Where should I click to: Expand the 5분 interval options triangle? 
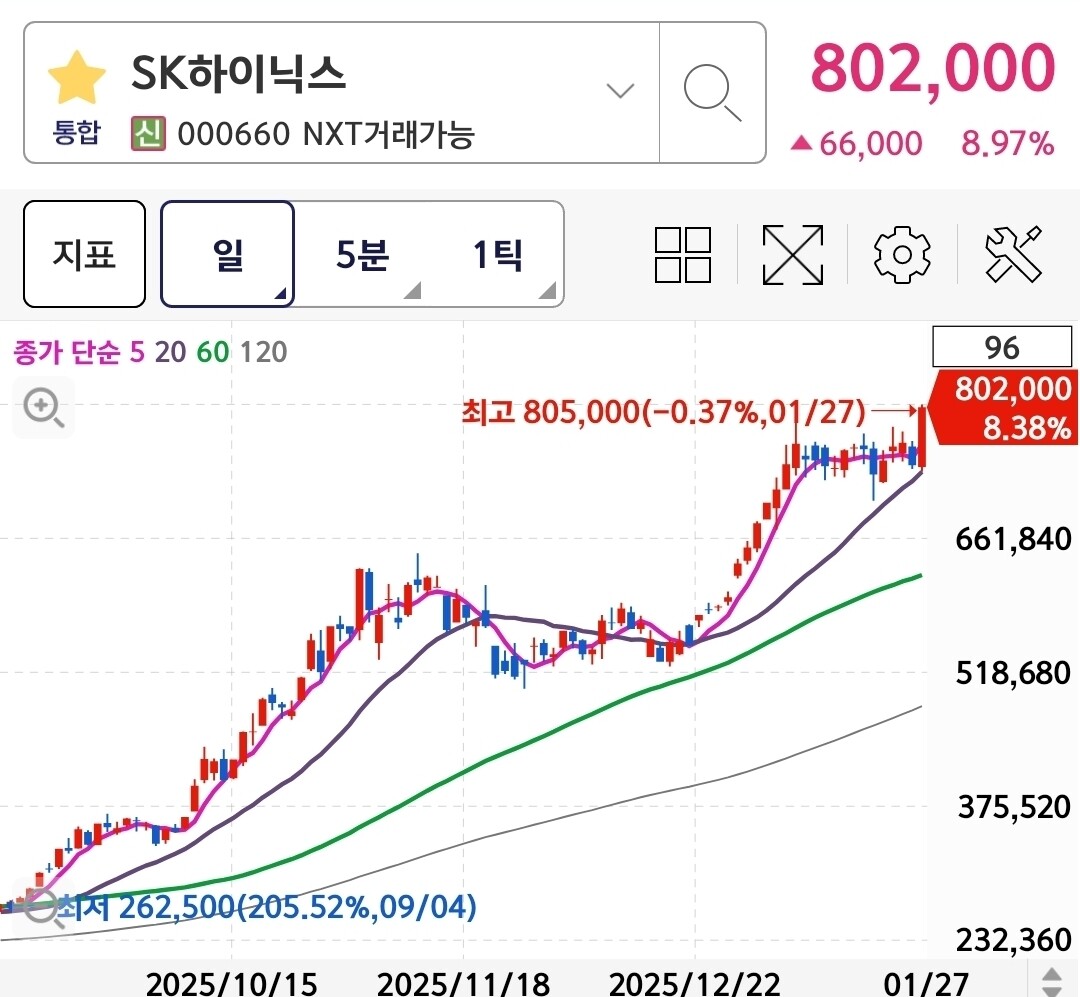click(x=412, y=291)
